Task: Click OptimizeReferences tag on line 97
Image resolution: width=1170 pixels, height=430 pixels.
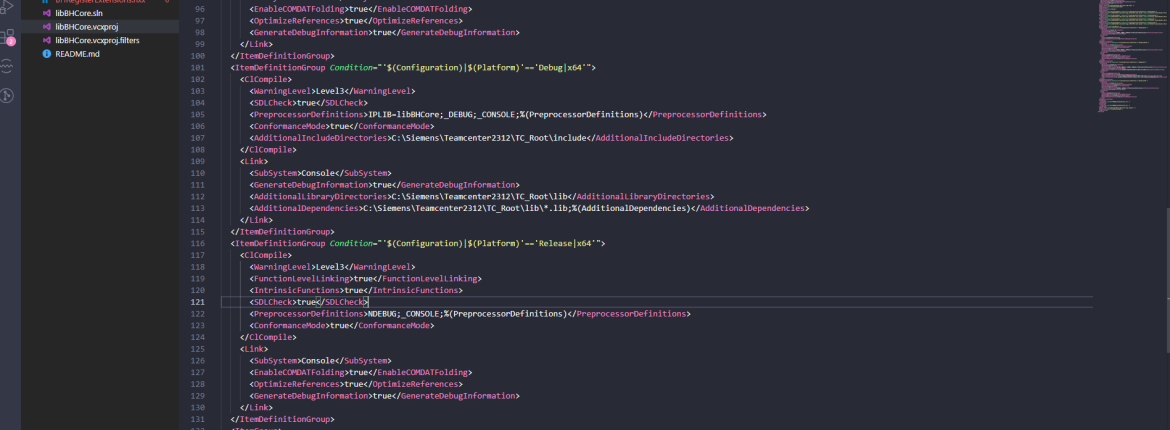Action: [296, 21]
